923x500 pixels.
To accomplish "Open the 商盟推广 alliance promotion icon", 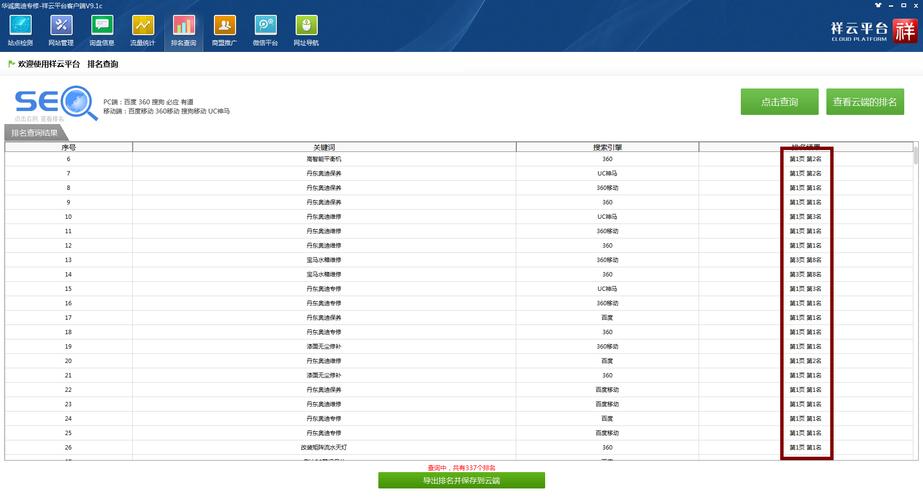I will pos(224,30).
